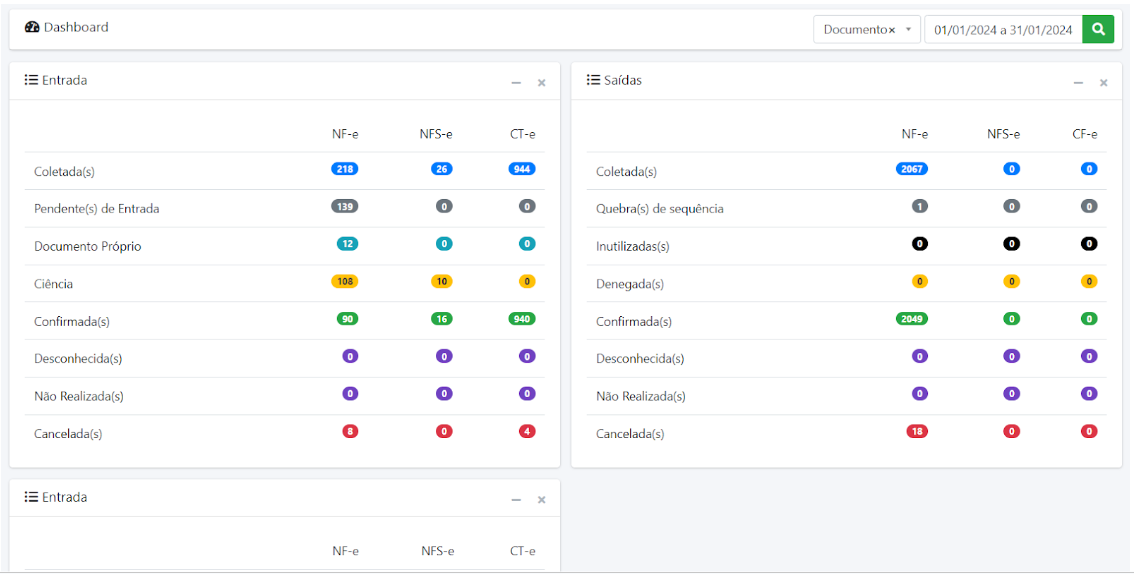The image size is (1134, 574).
Task: Click the green 2049 confirmed badge
Action: pos(911,319)
